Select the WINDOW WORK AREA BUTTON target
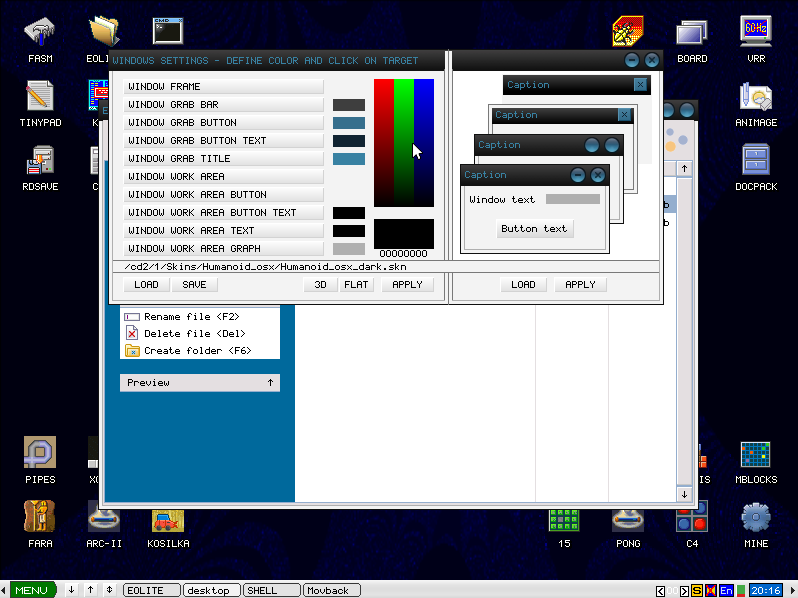Screen dimensions: 798x598 pyautogui.click(x=223, y=194)
